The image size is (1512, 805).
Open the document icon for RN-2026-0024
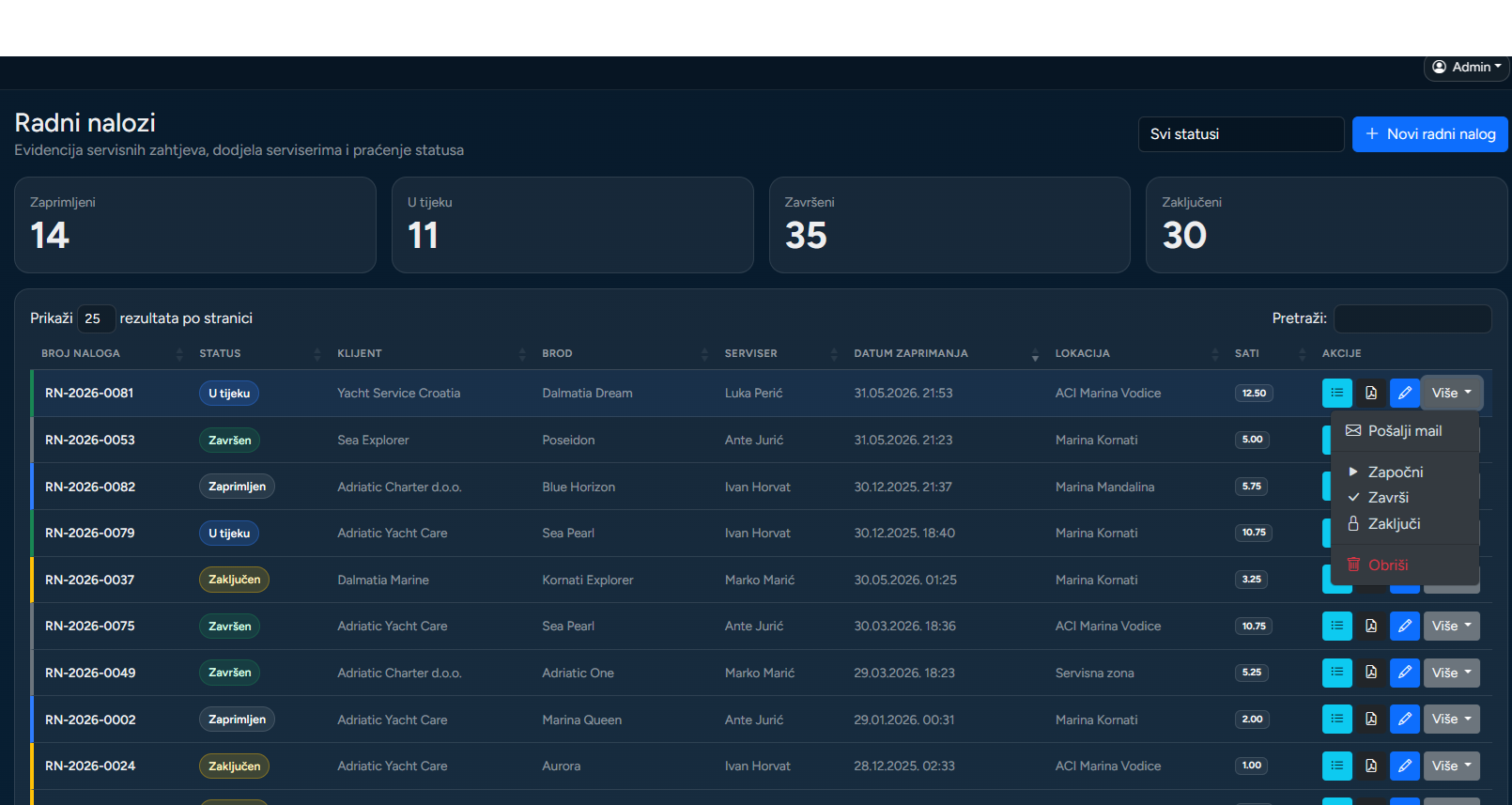[x=1371, y=766]
